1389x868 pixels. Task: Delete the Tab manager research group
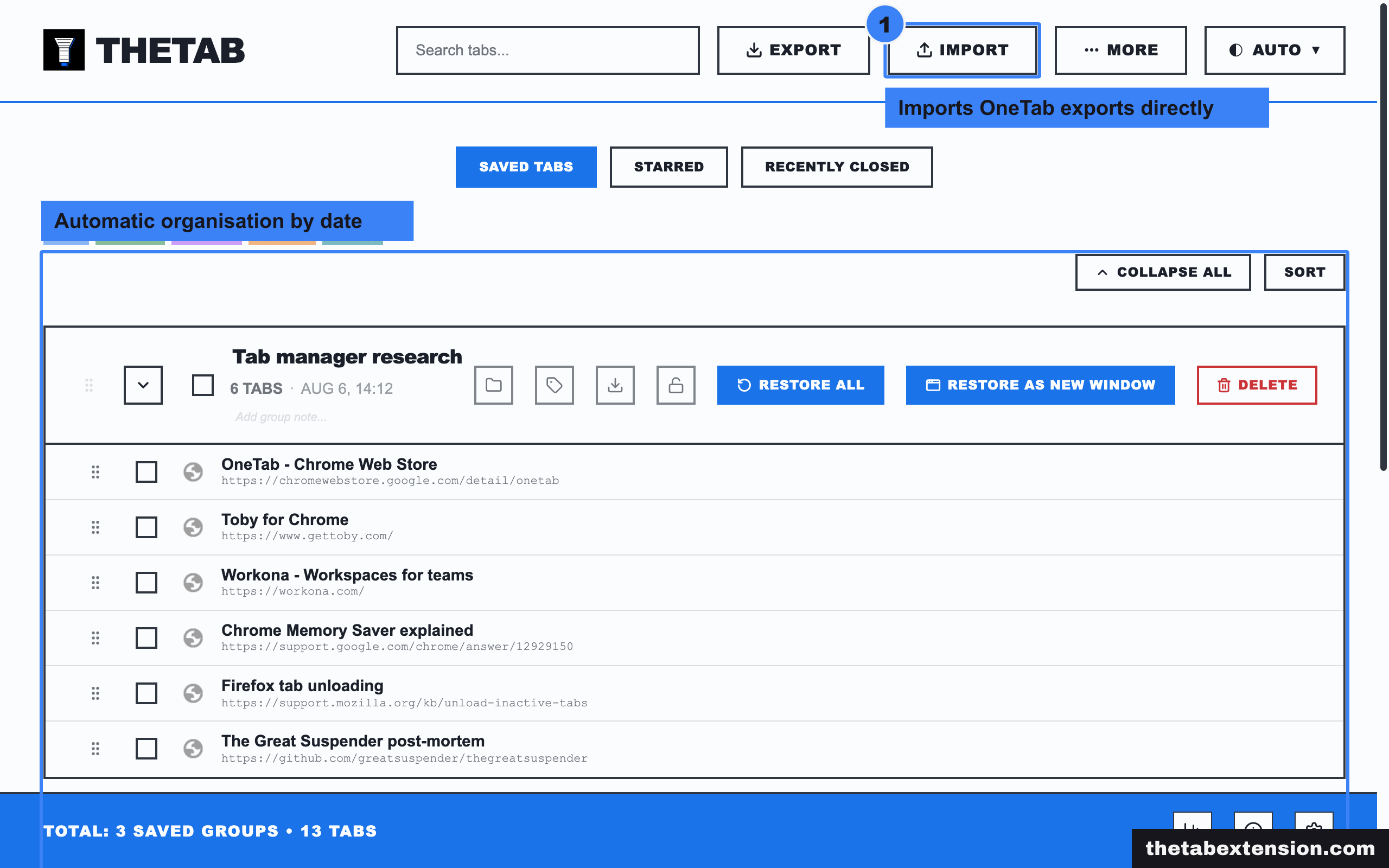(1257, 385)
